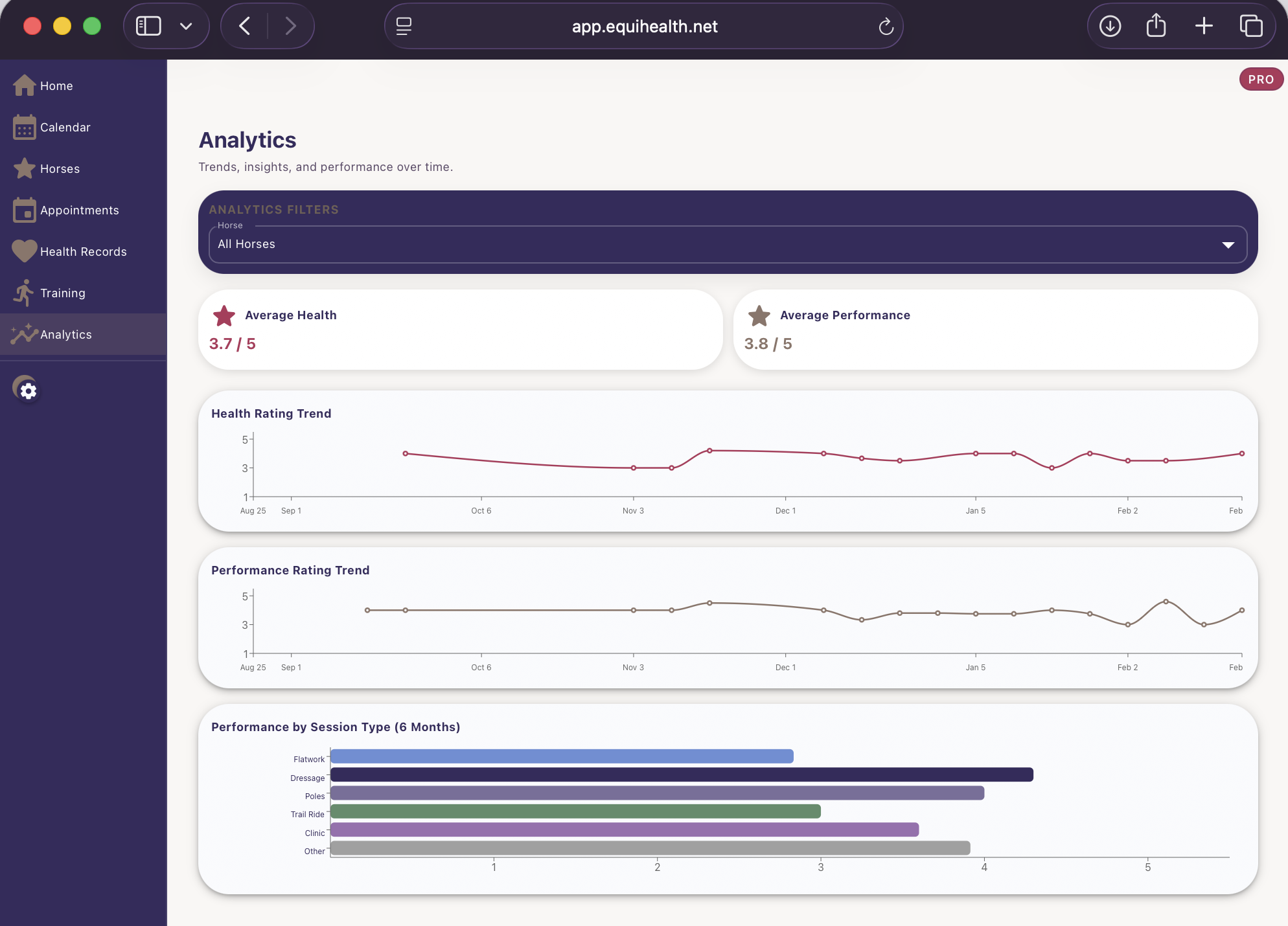Select the Health Records menu label
The width and height of the screenshot is (1288, 926).
pyautogui.click(x=83, y=252)
